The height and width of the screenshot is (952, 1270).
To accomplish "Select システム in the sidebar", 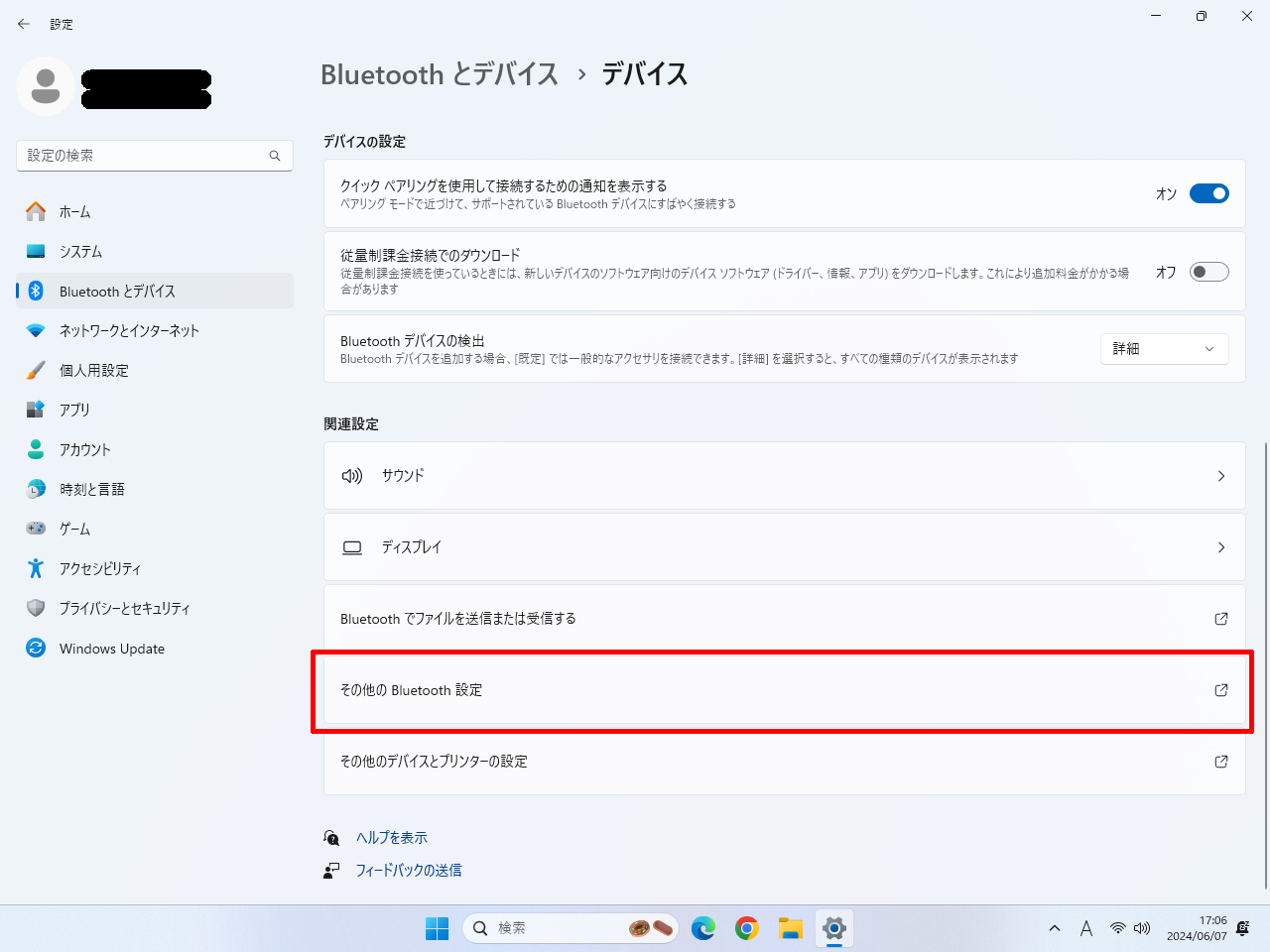I will click(x=155, y=251).
